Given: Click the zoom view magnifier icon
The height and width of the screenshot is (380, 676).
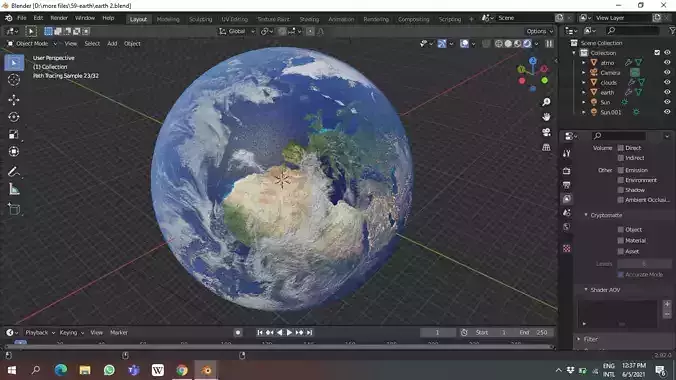Looking at the screenshot, I should [x=546, y=102].
